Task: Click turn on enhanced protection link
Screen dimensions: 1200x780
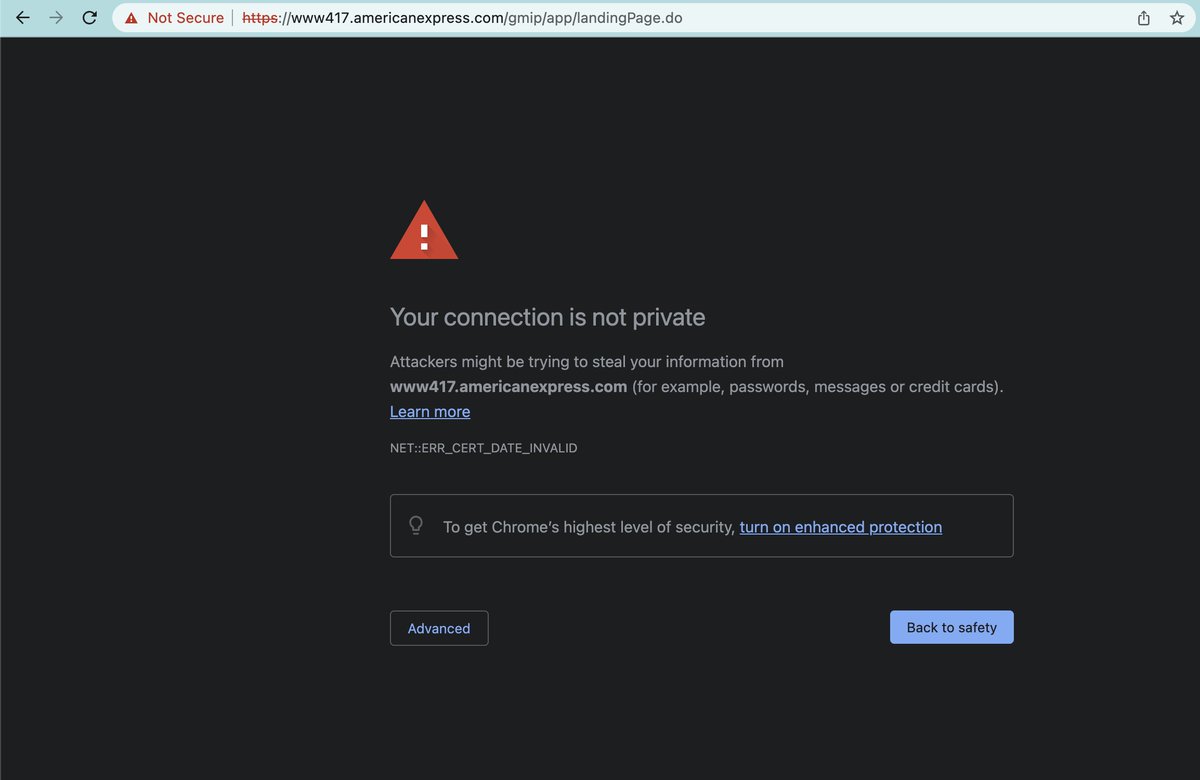Action: click(x=841, y=527)
